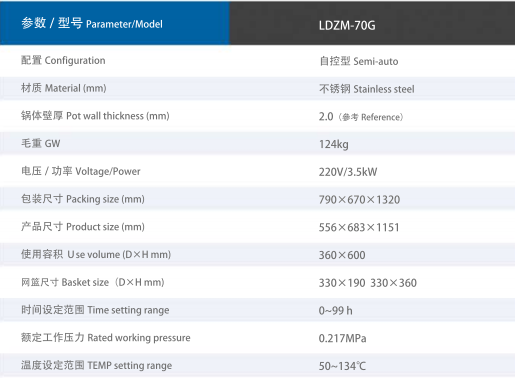Select the Semi-auto configuration value

point(359,61)
